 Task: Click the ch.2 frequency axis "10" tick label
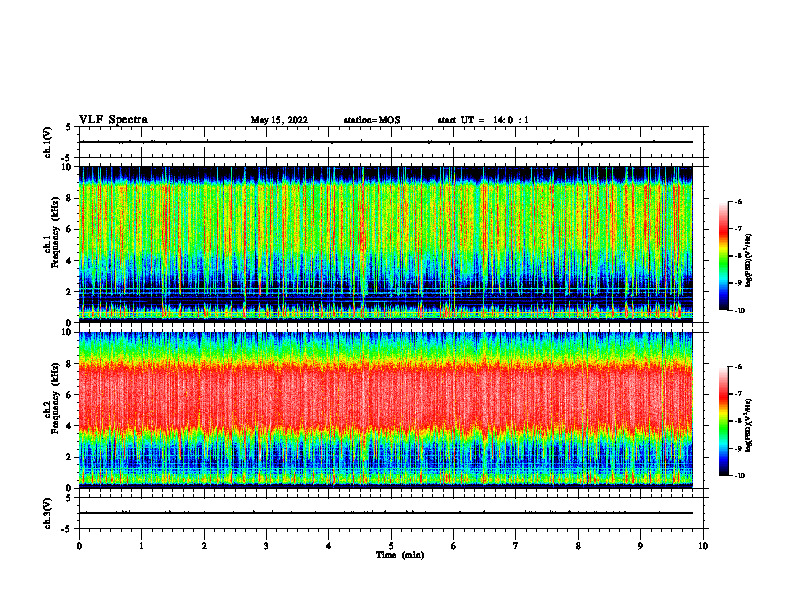[67, 332]
